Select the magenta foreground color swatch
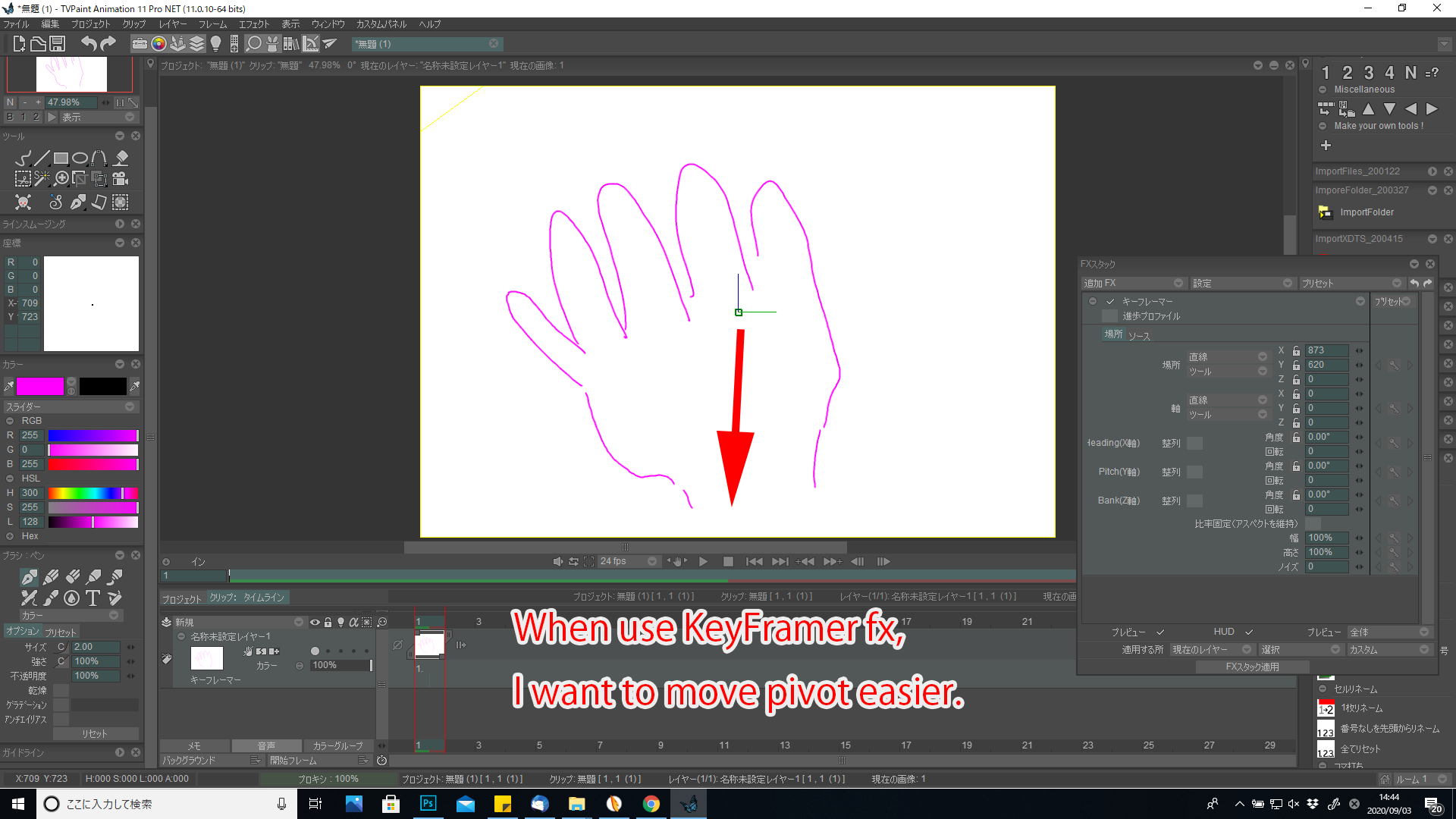This screenshot has width=1456, height=819. tap(39, 387)
